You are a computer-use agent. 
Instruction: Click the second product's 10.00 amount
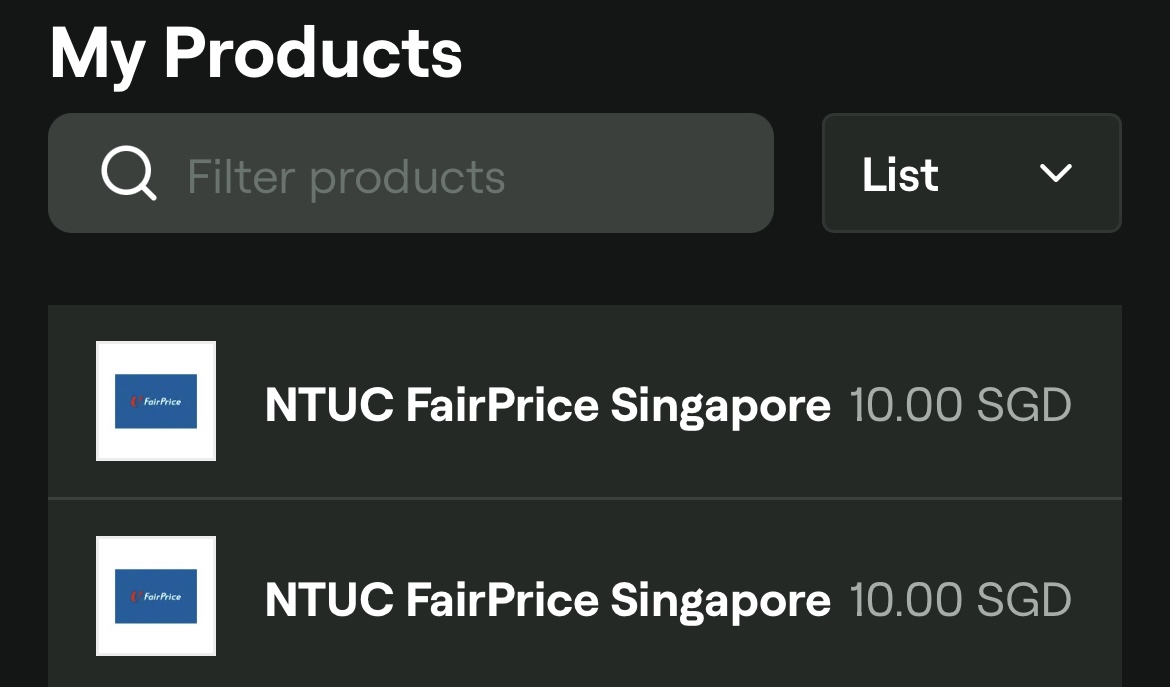click(x=906, y=600)
